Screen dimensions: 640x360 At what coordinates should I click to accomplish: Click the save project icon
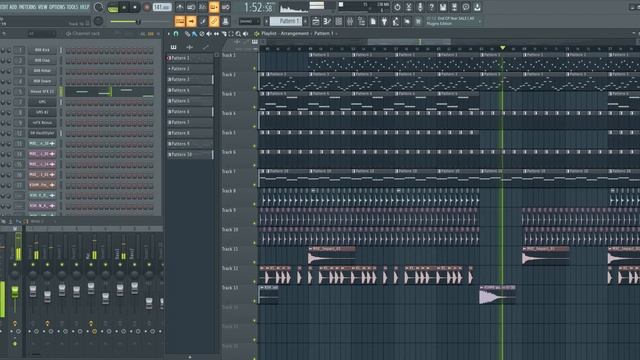pos(443,7)
